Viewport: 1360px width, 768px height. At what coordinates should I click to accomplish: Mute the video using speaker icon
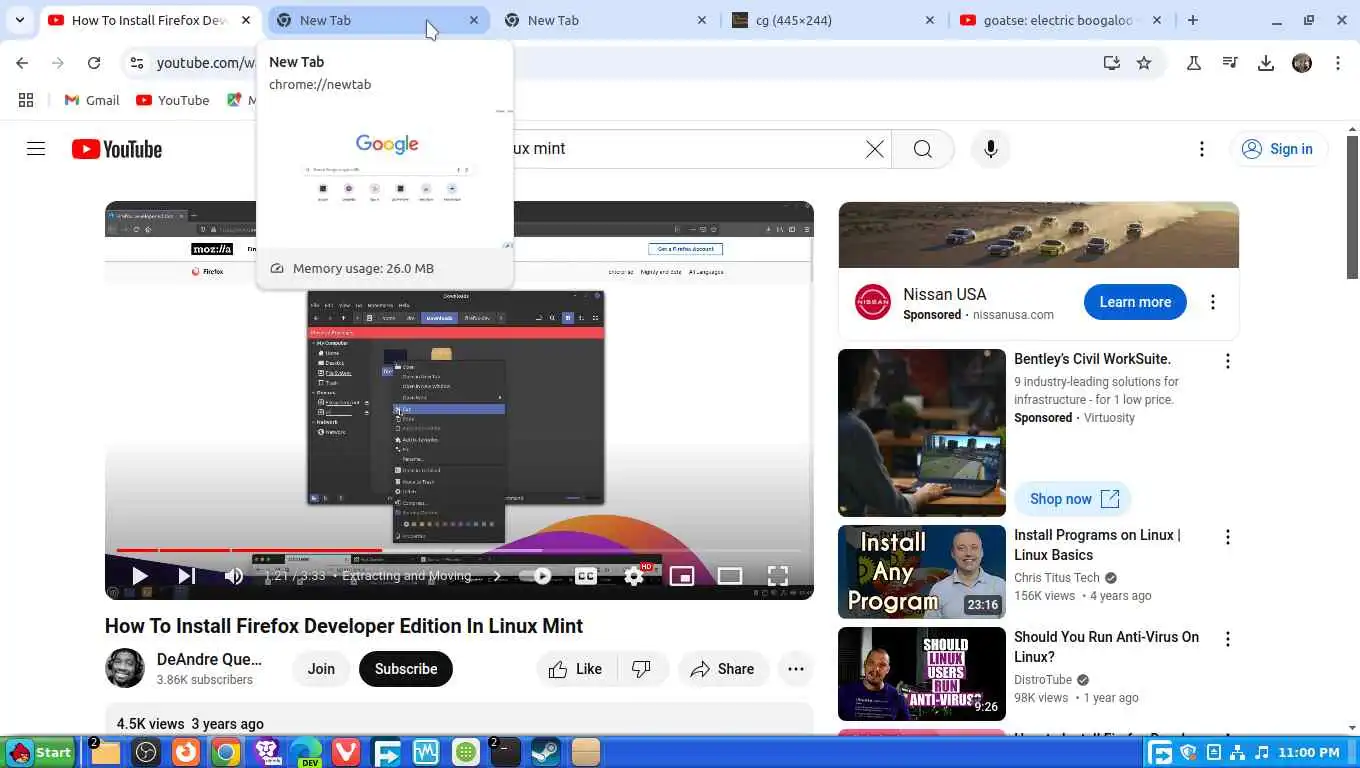[x=234, y=576]
